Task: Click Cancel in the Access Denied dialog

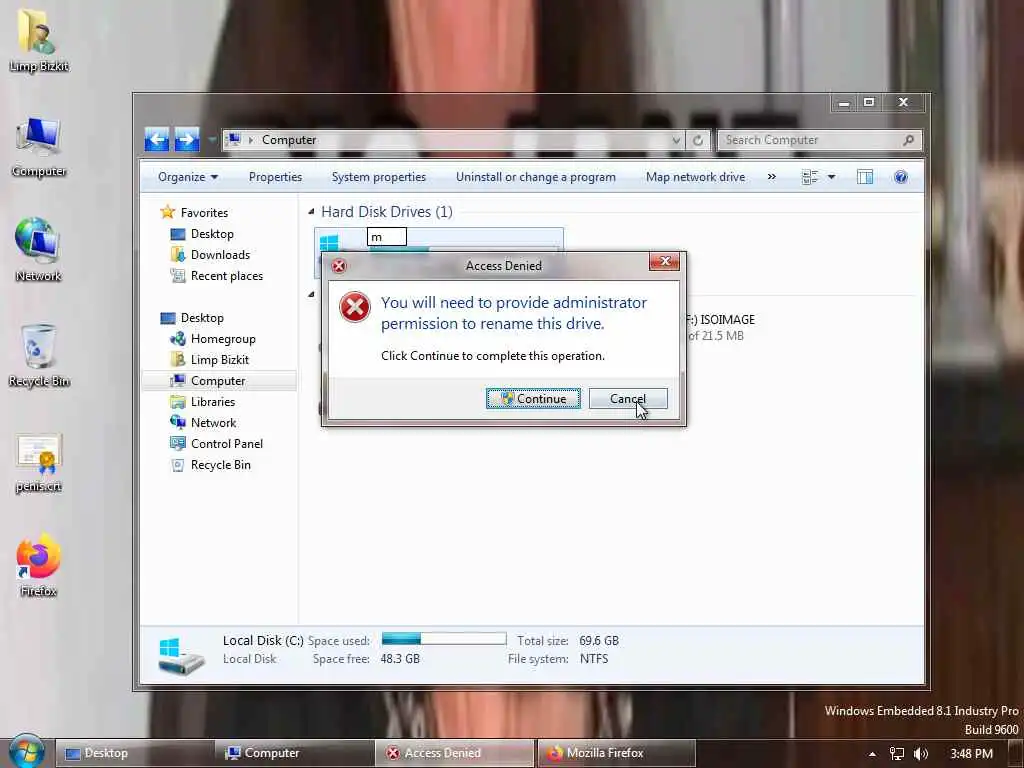Action: click(628, 398)
